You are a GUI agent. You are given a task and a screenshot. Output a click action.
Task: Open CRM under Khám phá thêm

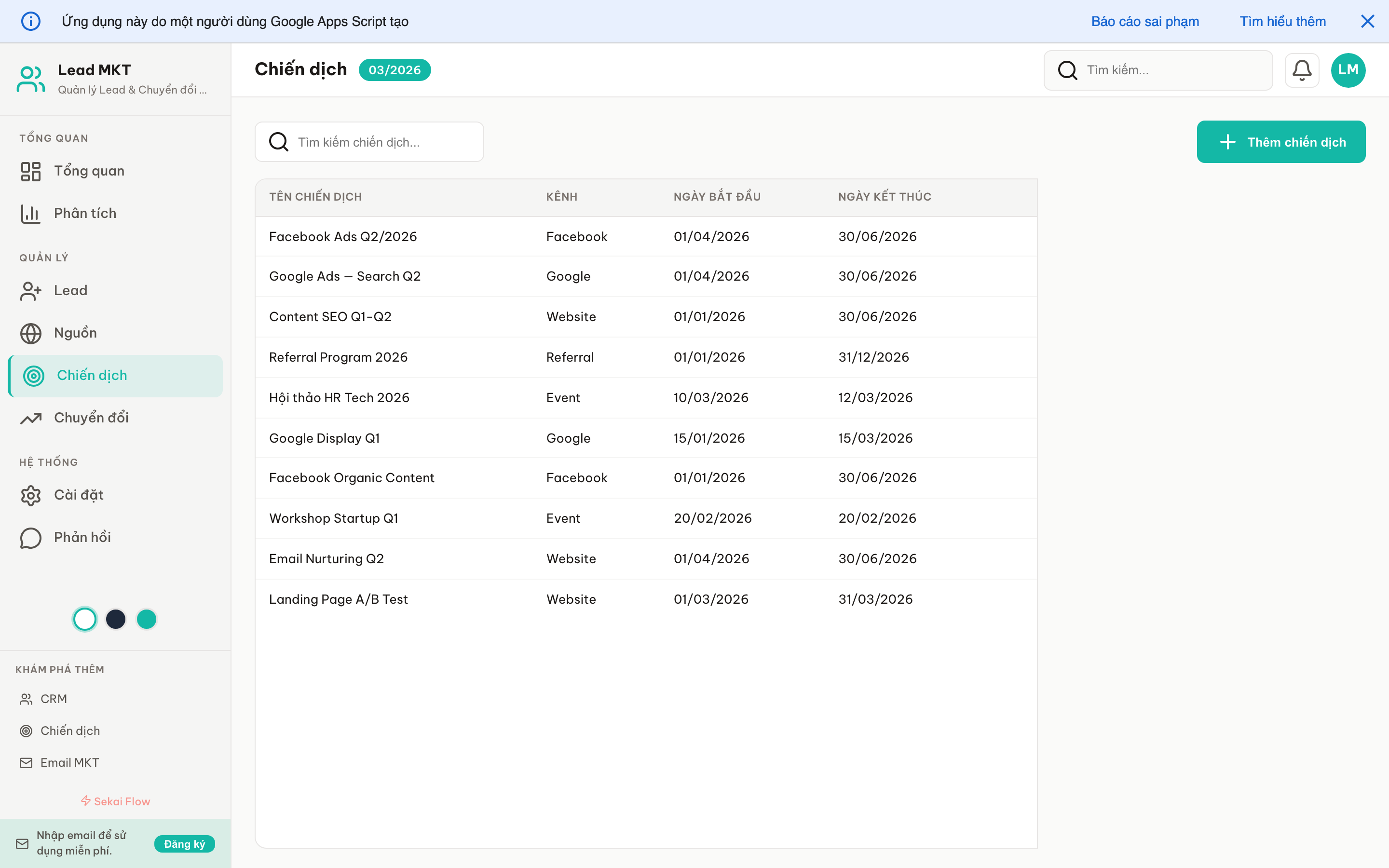click(x=54, y=699)
